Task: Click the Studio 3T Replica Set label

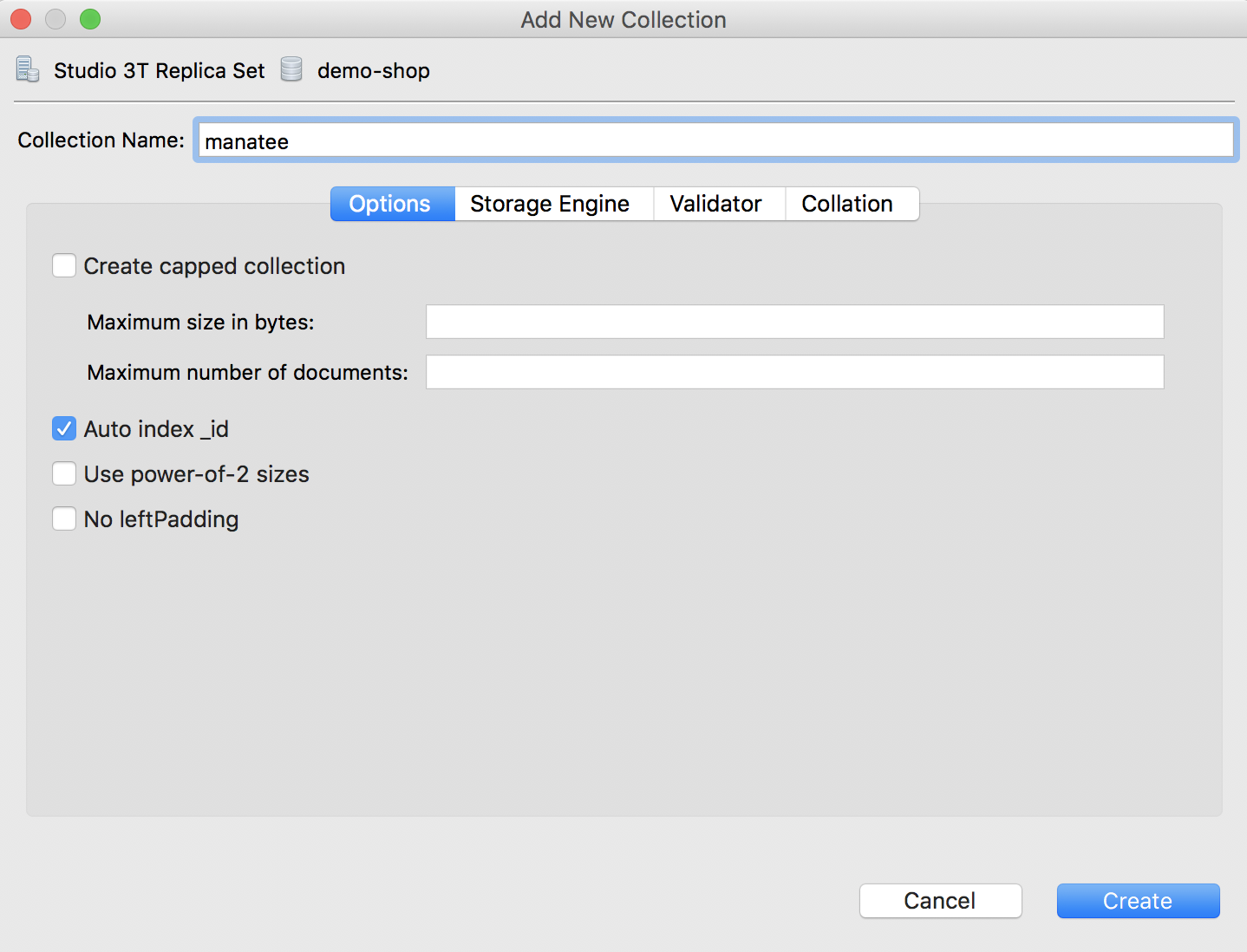Action: (x=159, y=71)
